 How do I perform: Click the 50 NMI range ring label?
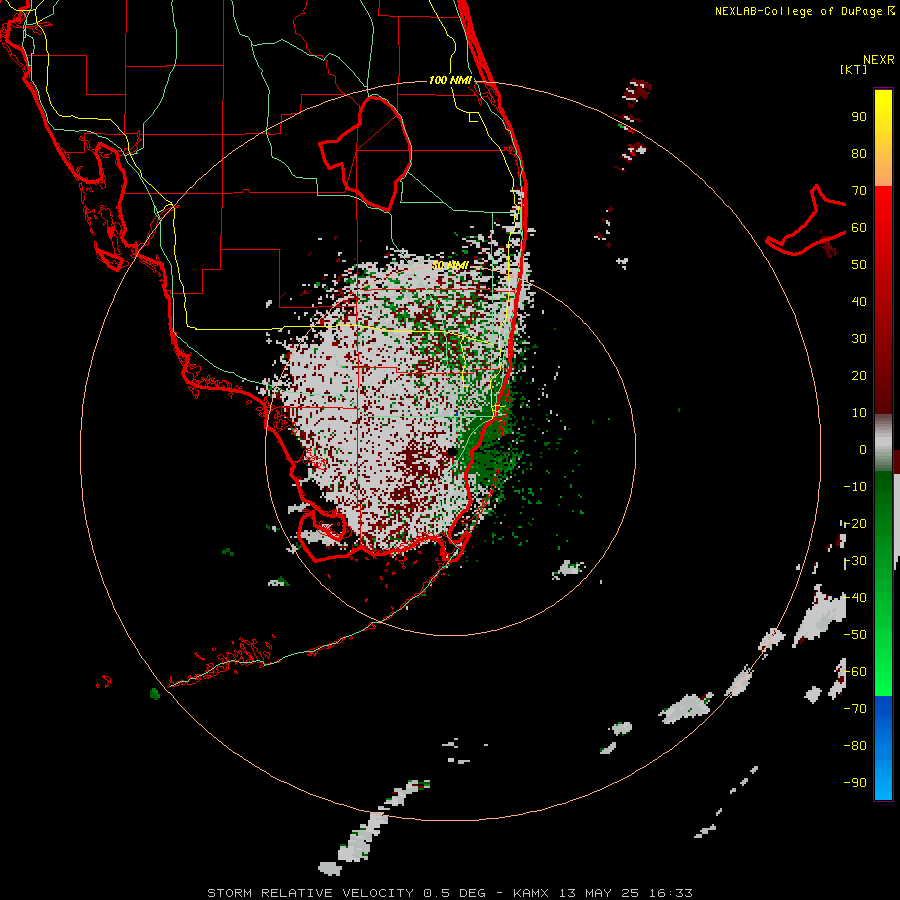[x=450, y=265]
